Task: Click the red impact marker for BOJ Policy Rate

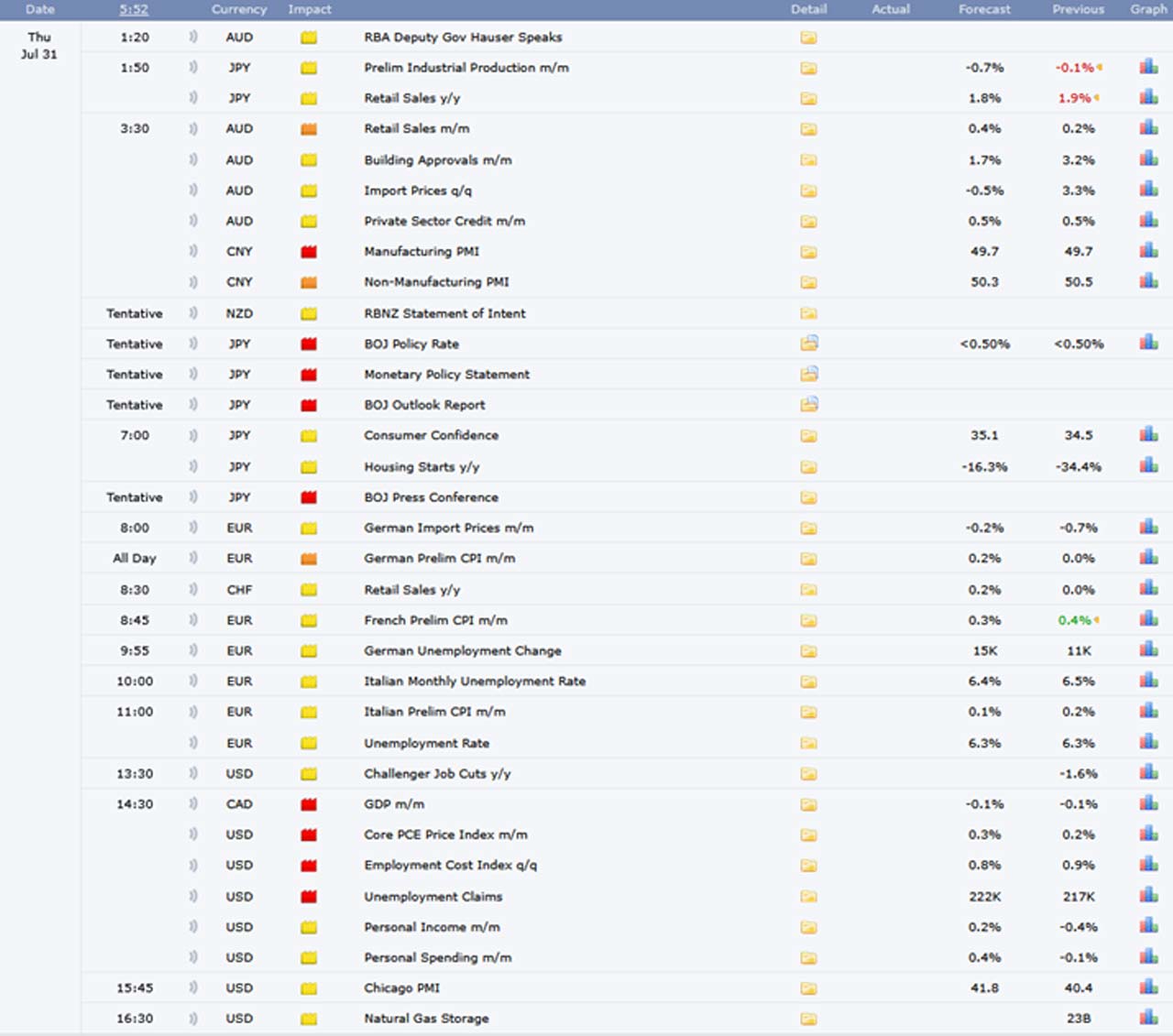Action: point(309,344)
